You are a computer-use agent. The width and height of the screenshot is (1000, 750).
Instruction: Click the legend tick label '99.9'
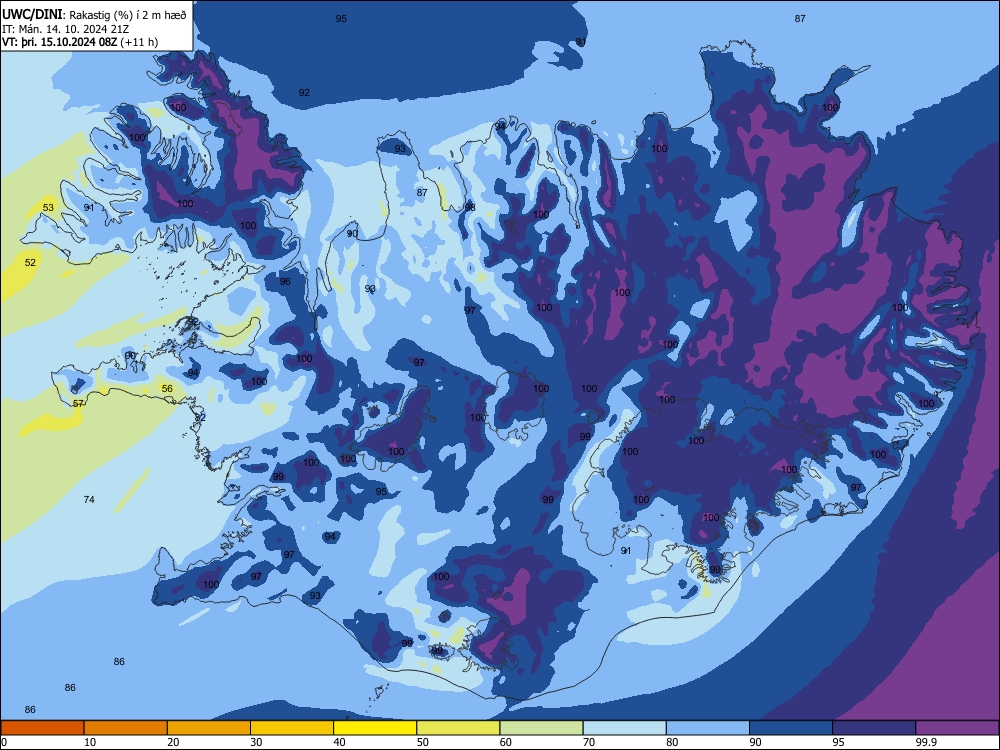(x=925, y=742)
